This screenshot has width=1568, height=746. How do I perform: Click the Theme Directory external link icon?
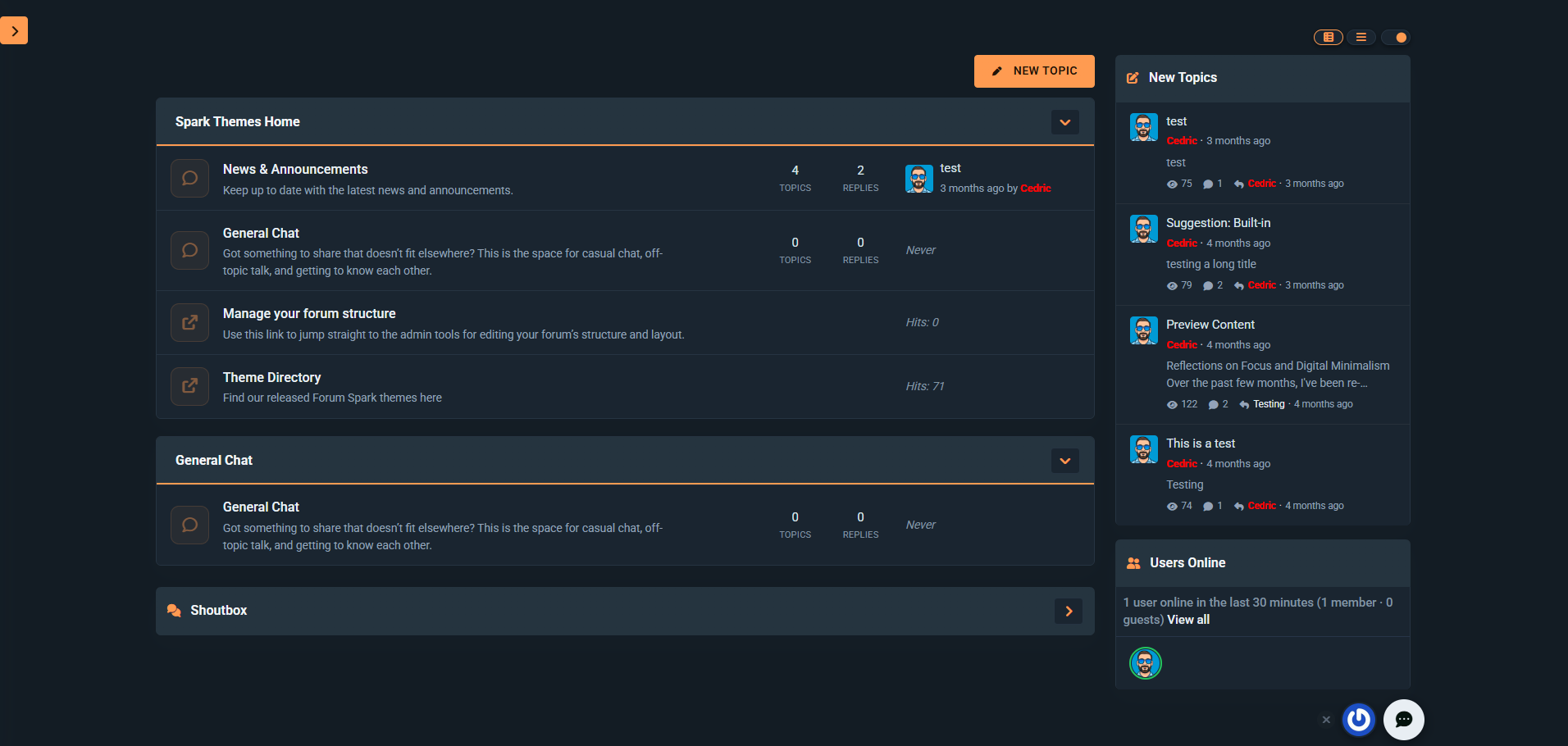click(189, 386)
